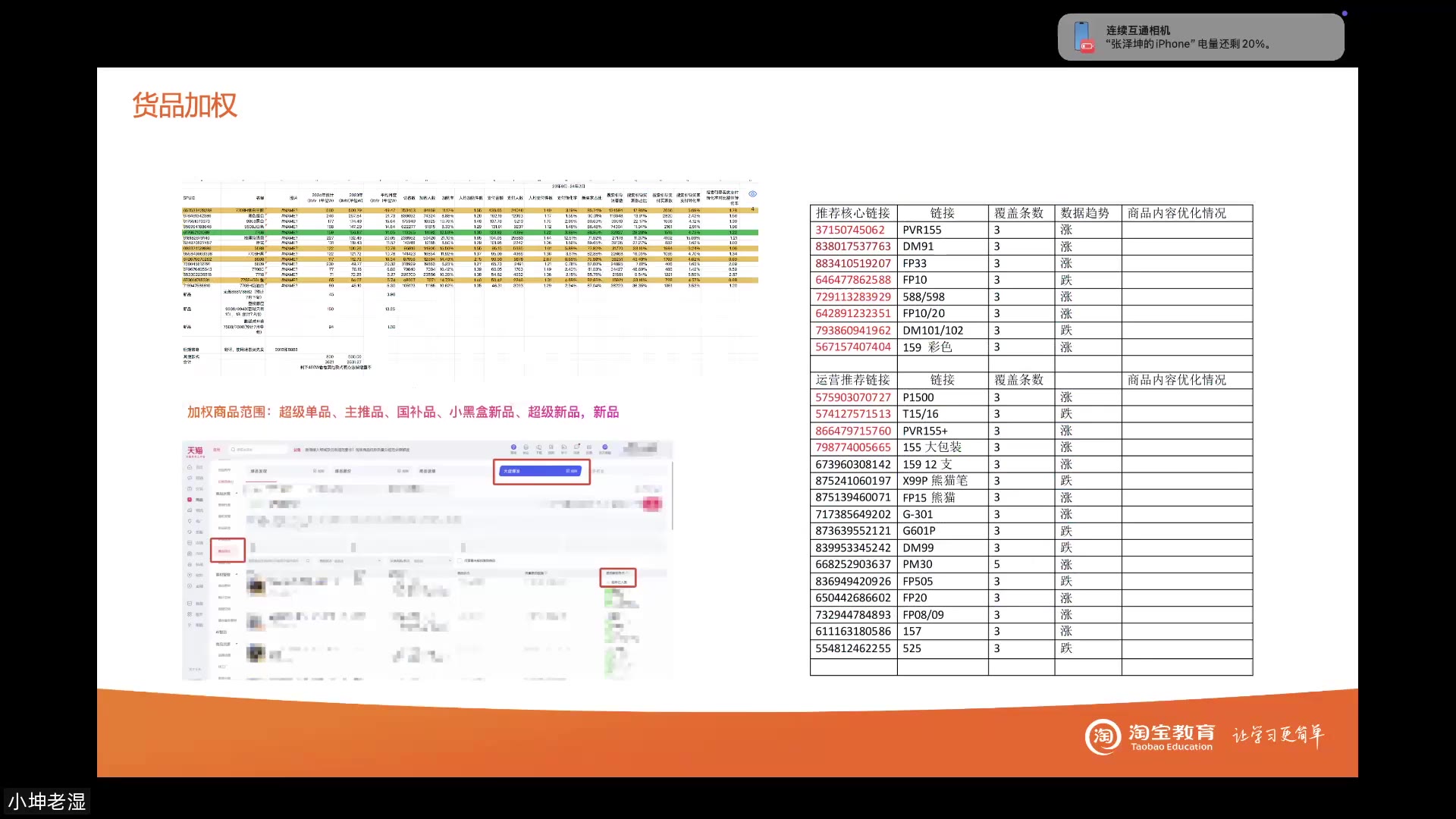Click the cell 875241060197
Viewport: 1456px width, 819px height.
(853, 481)
